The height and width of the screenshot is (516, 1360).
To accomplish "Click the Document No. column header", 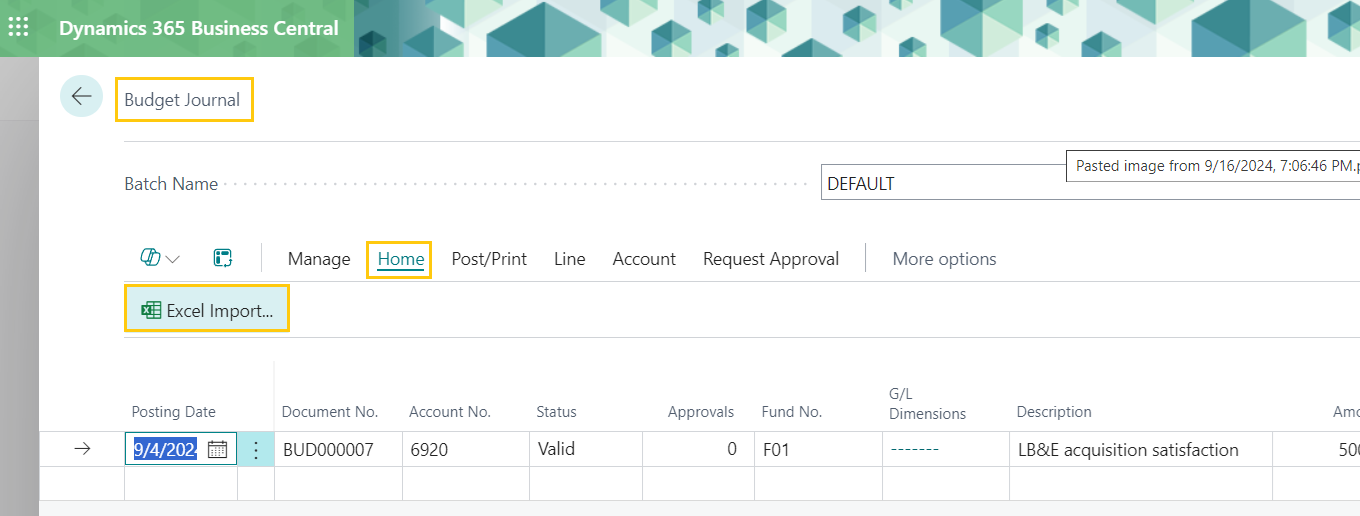I will 330,412.
